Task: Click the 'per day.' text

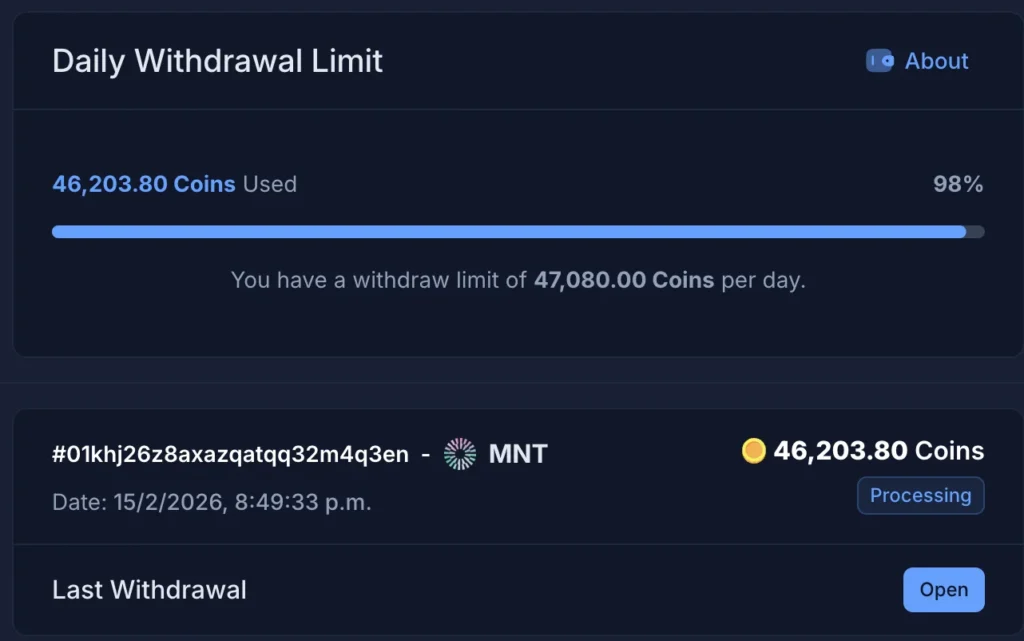Action: coord(763,280)
